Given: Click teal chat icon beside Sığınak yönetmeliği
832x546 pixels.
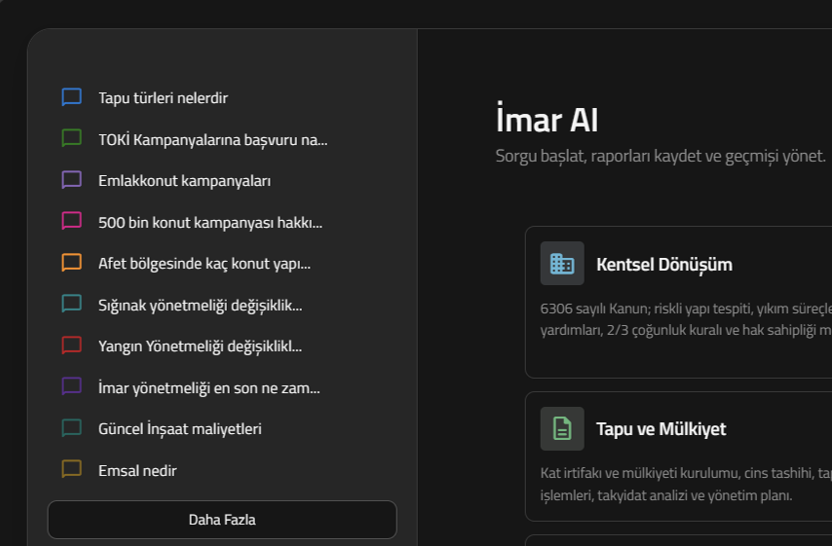Looking at the screenshot, I should pos(71,305).
